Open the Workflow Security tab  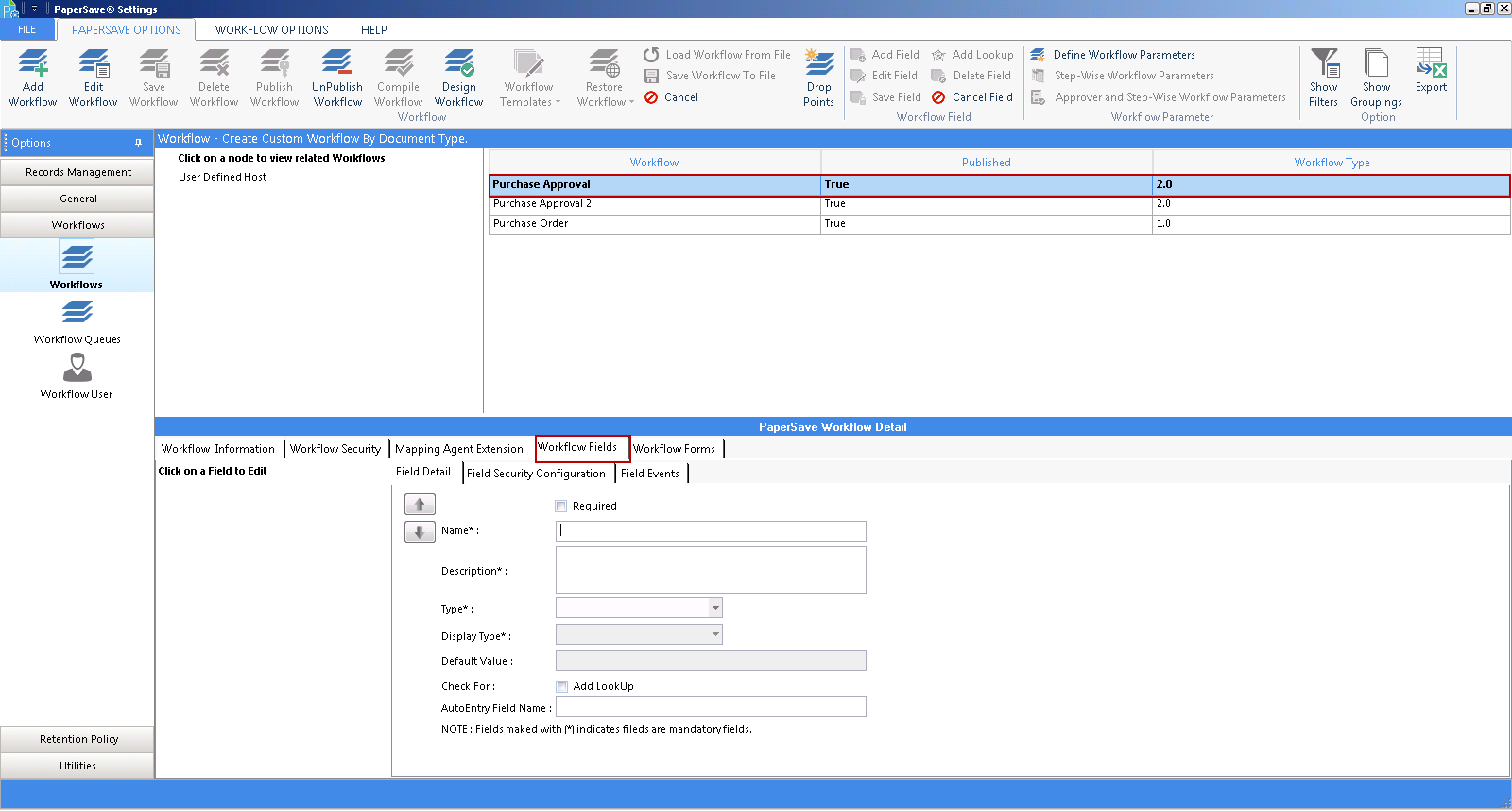pos(335,449)
